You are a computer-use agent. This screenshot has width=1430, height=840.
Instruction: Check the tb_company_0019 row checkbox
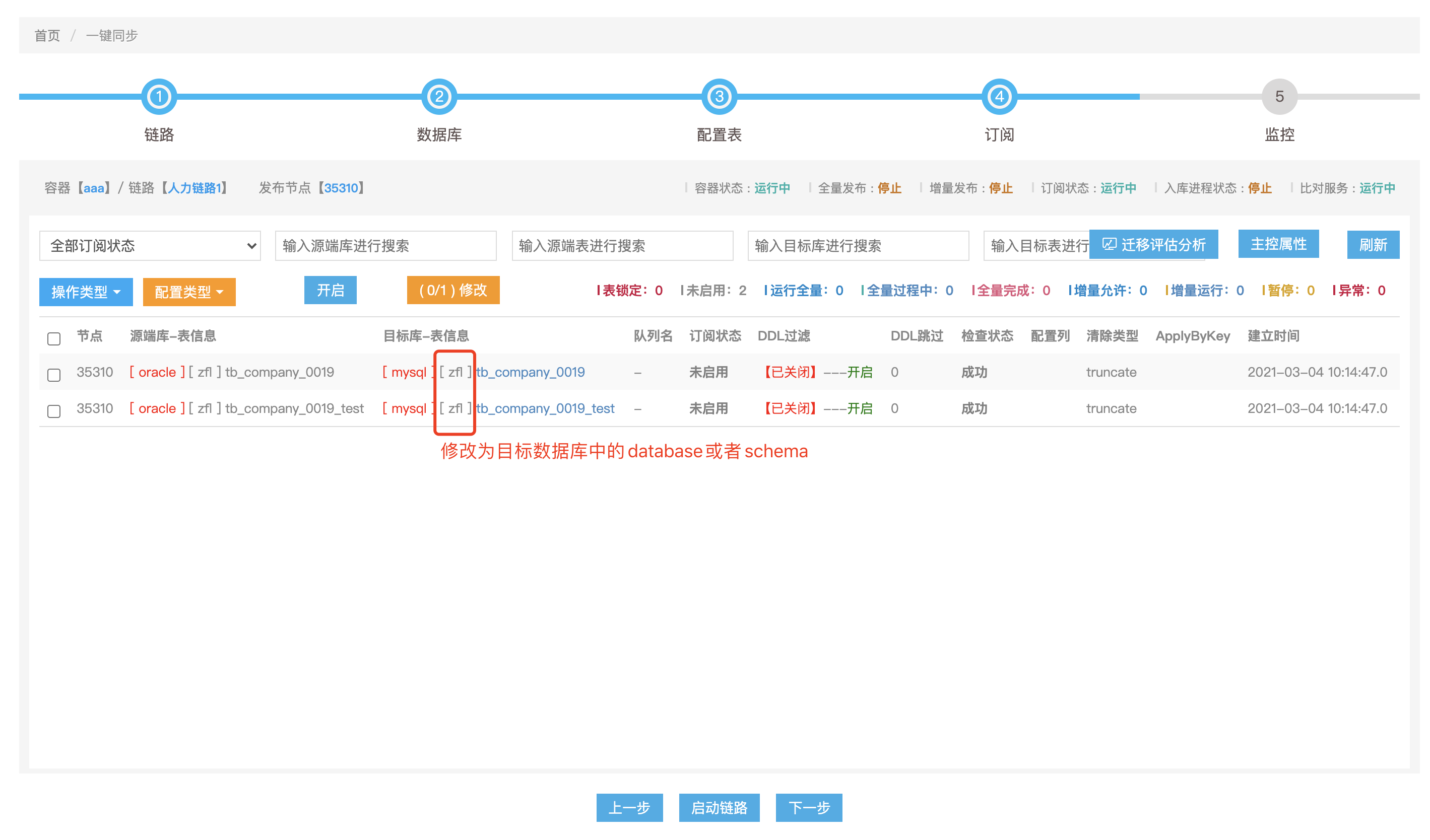[54, 375]
